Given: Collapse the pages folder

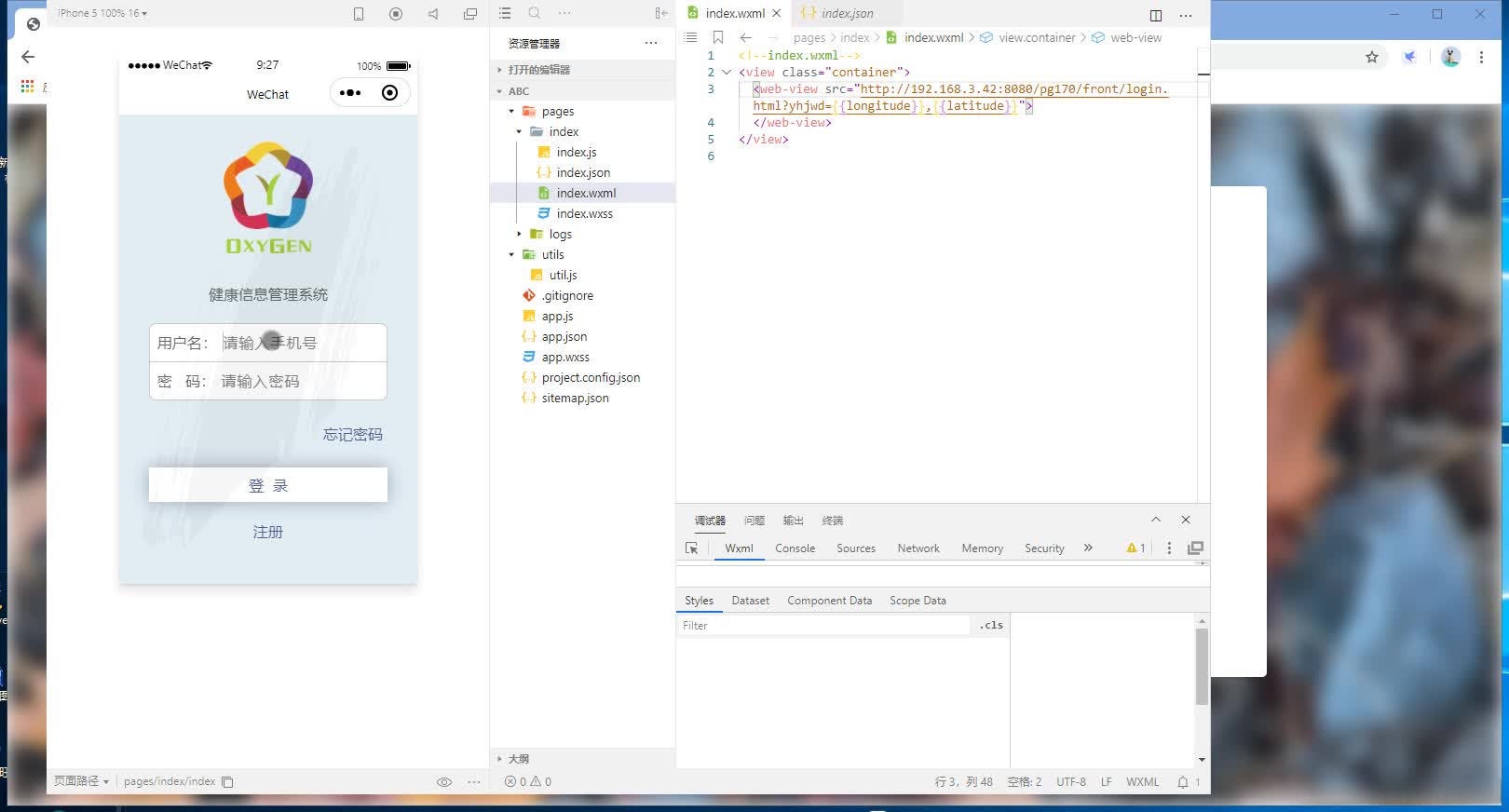Looking at the screenshot, I should click(511, 112).
